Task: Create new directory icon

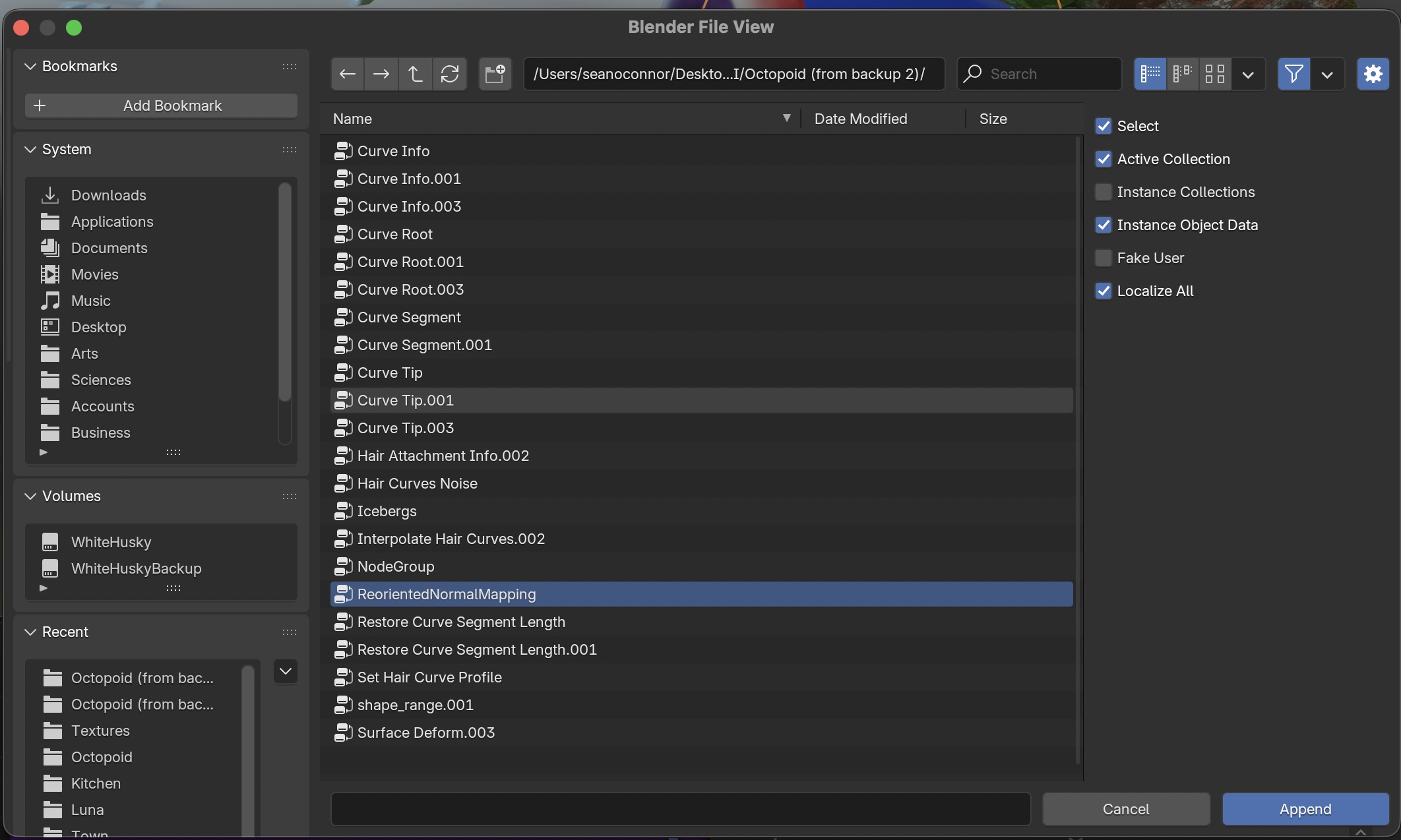Action: (x=495, y=74)
